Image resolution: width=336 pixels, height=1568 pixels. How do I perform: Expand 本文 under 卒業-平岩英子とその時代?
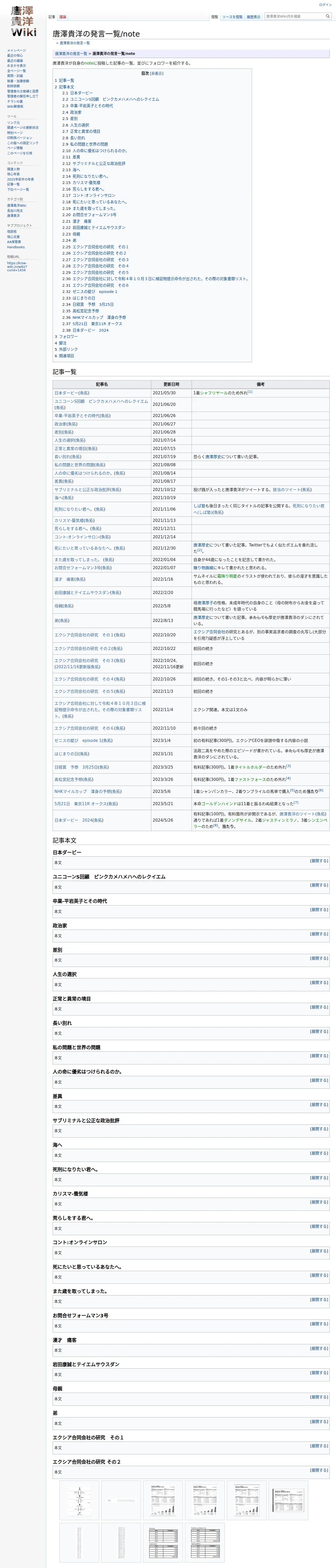(319, 909)
